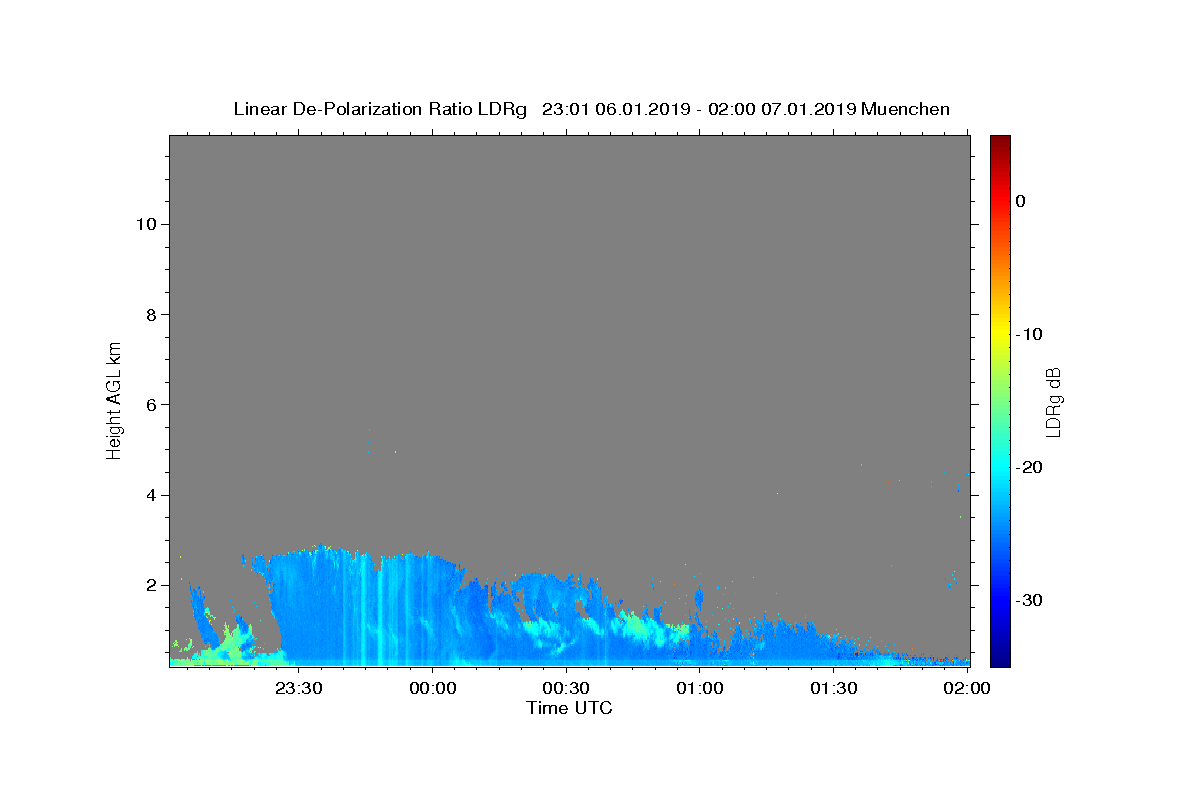1200x800 pixels.
Task: Click the end date '02:00 07.01.2019' in title
Action: (x=781, y=109)
